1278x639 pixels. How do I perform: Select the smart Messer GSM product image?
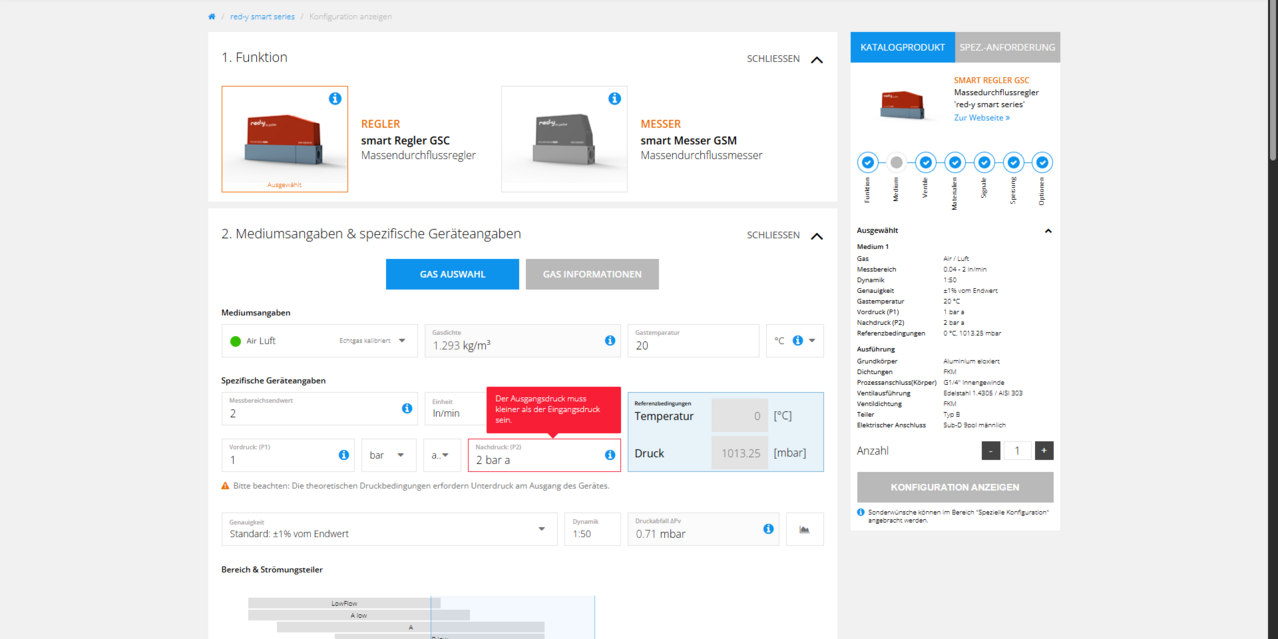click(564, 139)
